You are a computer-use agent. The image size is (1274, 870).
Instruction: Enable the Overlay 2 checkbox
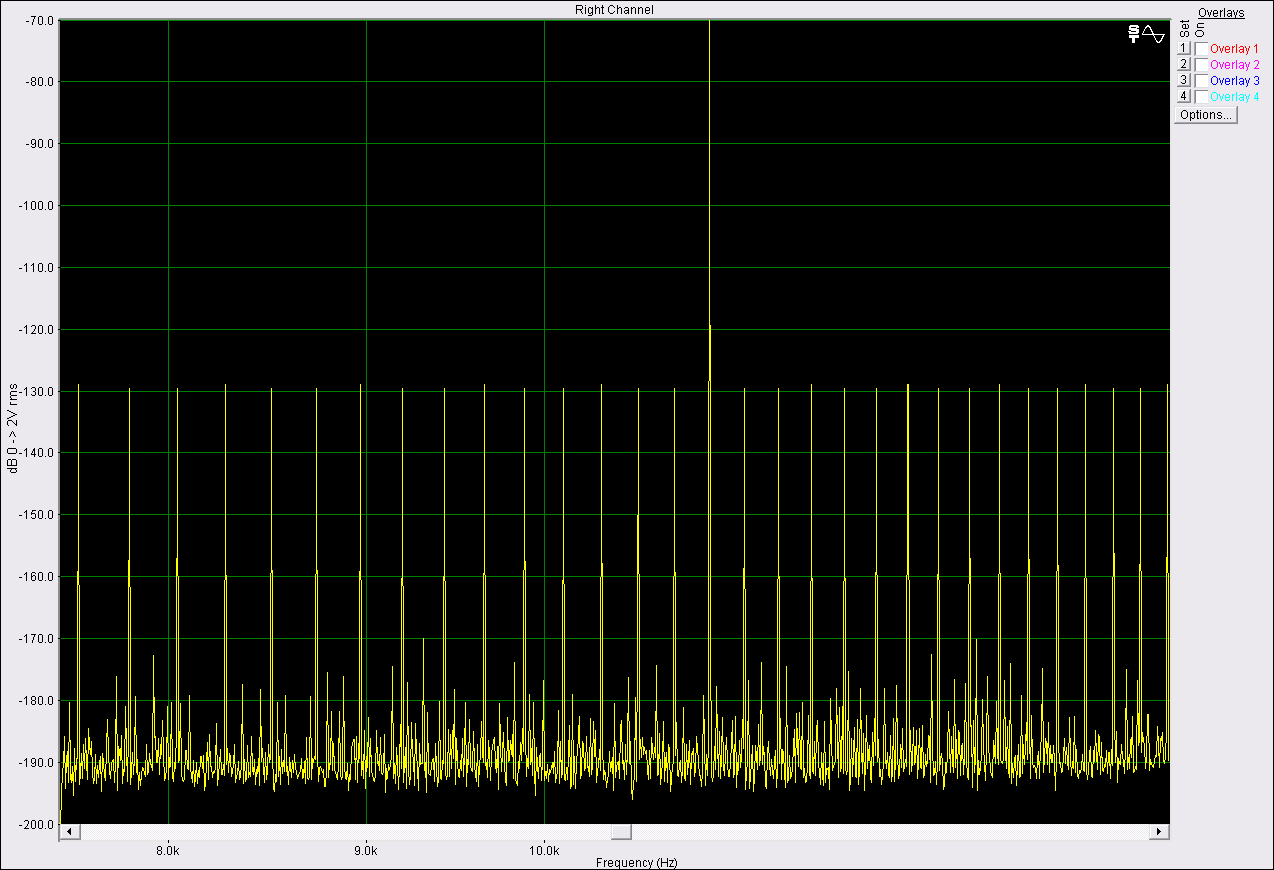point(1201,64)
